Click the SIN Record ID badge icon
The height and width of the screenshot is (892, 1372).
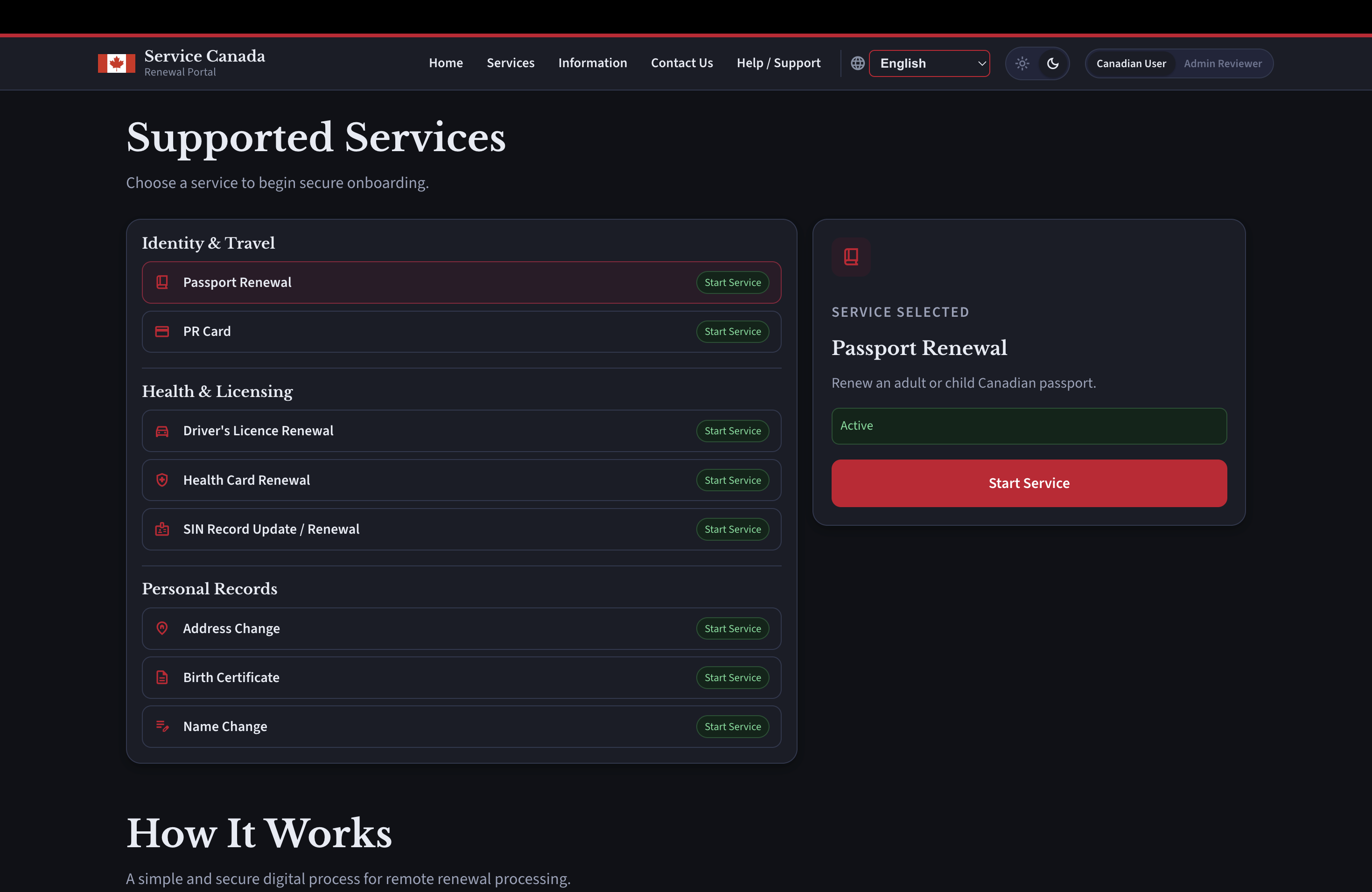tap(162, 529)
